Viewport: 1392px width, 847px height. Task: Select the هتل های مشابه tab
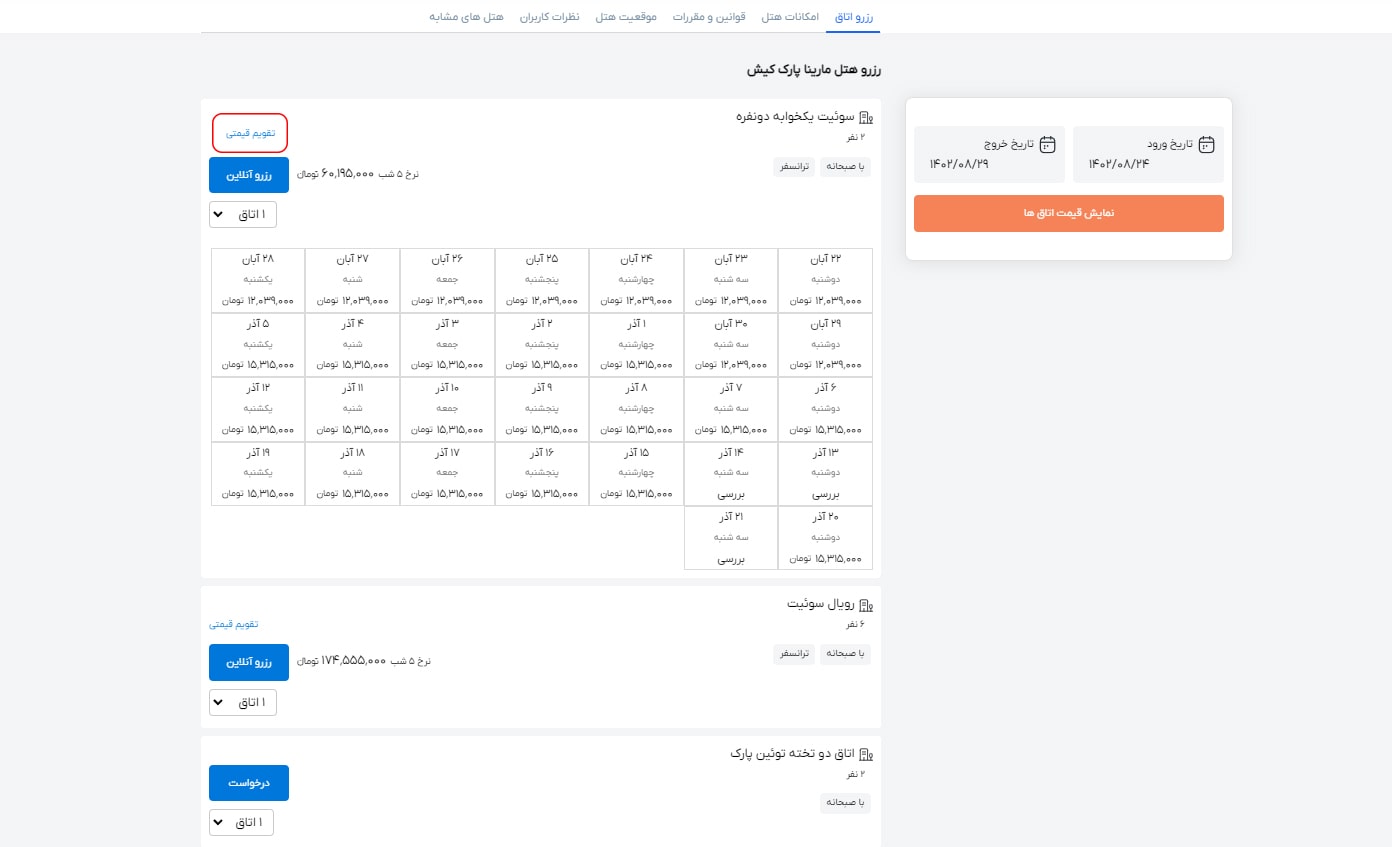pyautogui.click(x=466, y=16)
